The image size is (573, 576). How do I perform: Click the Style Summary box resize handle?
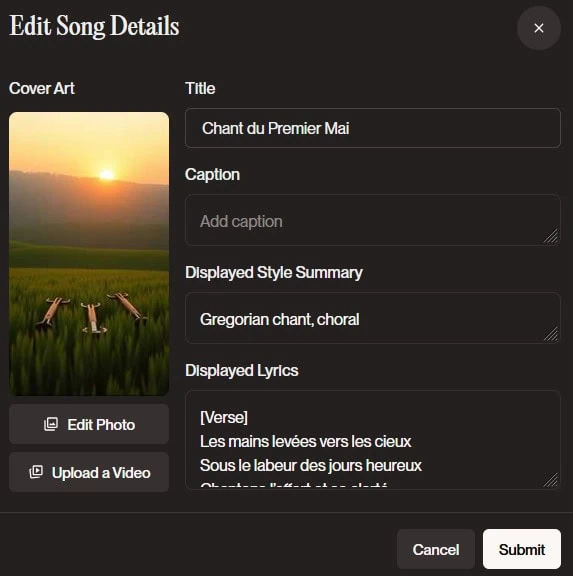point(551,334)
